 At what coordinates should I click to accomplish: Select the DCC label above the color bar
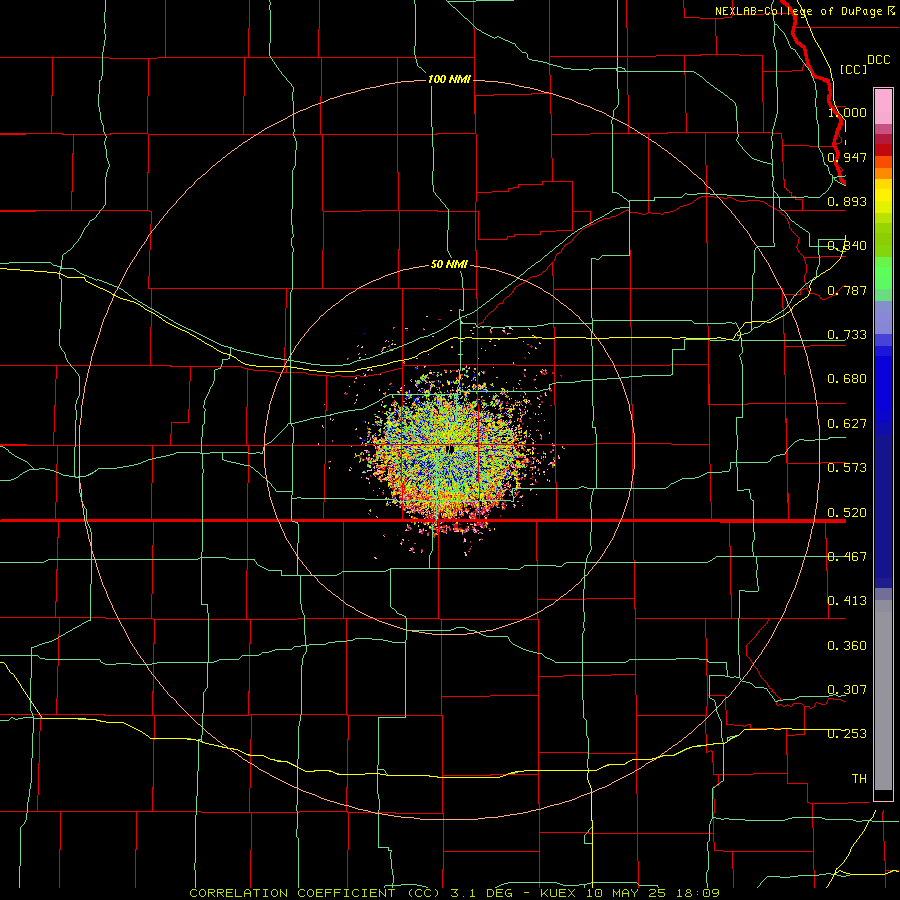pyautogui.click(x=878, y=60)
